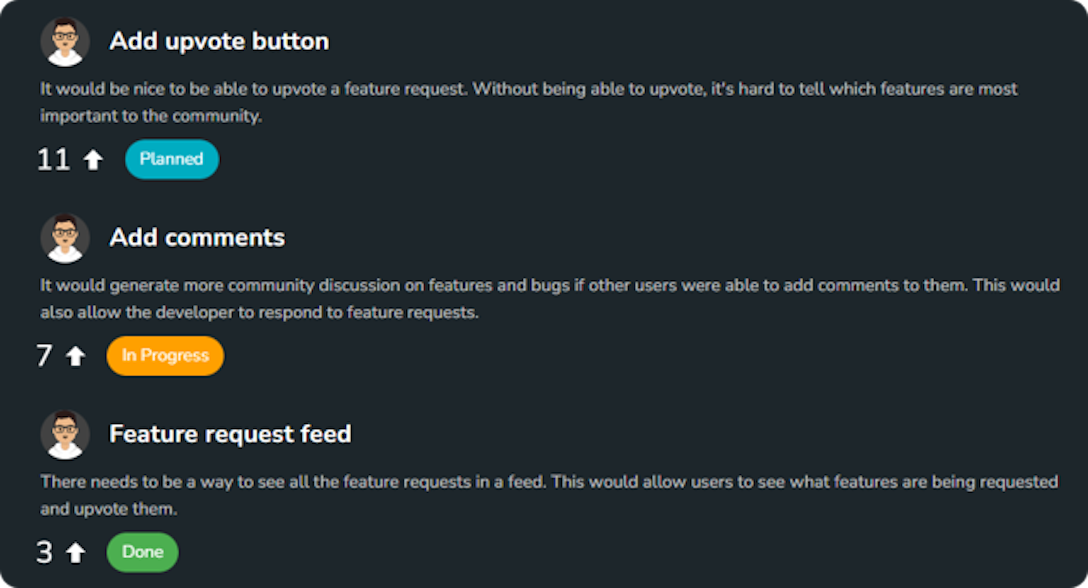This screenshot has height=588, width=1088.
Task: Upvote the Add comments request
Action: 75,357
